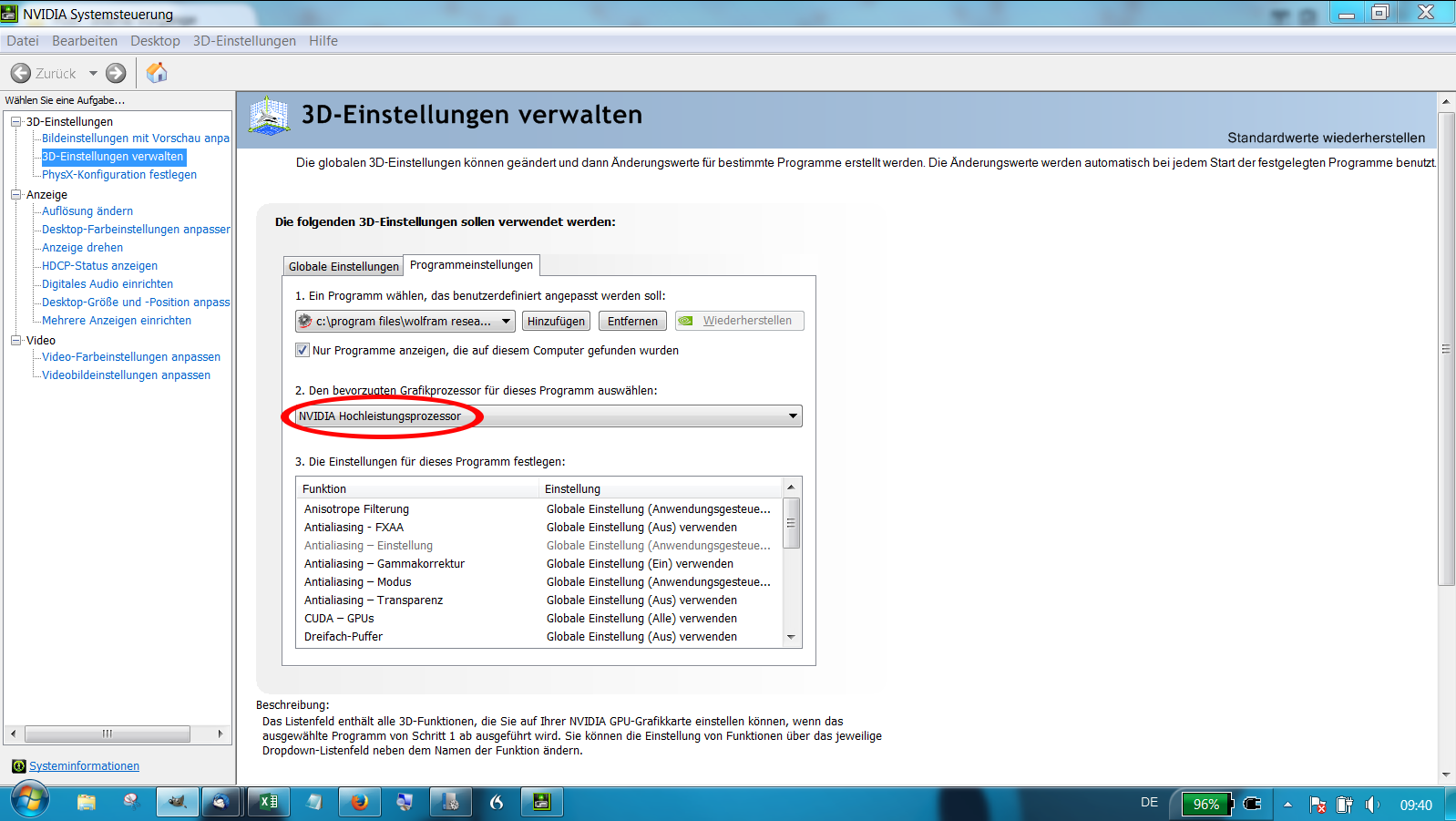Click the Zurück back arrow icon
Screen dimensions: 1456x821
click(x=21, y=73)
